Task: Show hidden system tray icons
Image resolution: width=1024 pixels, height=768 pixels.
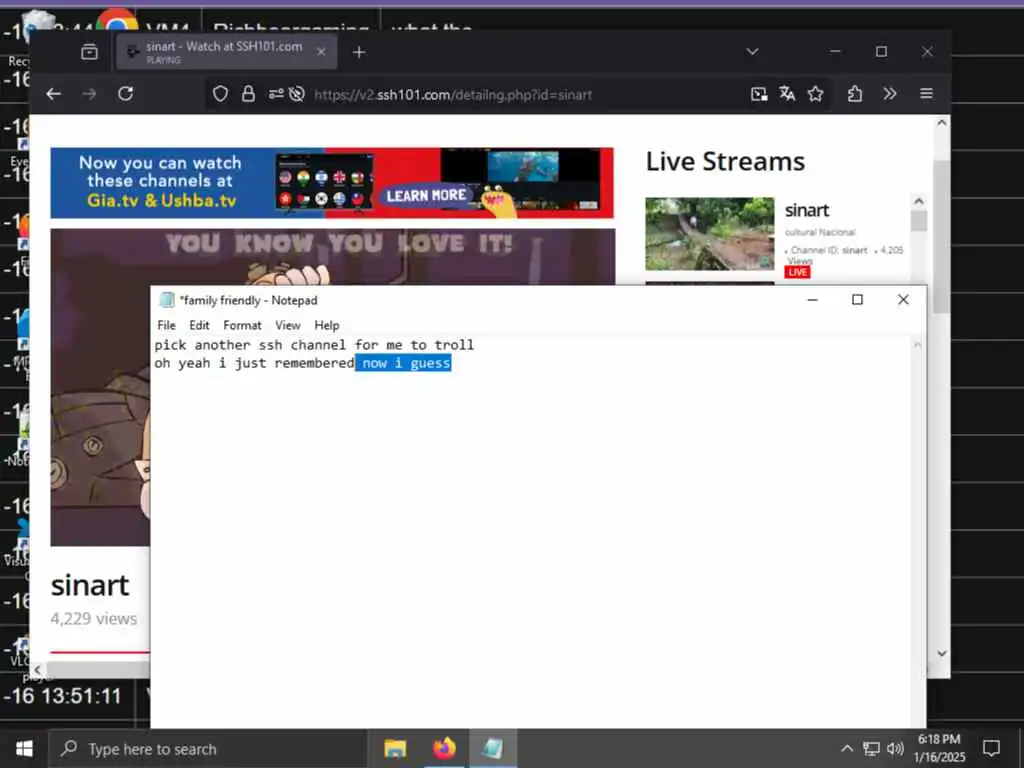Action: (x=846, y=748)
